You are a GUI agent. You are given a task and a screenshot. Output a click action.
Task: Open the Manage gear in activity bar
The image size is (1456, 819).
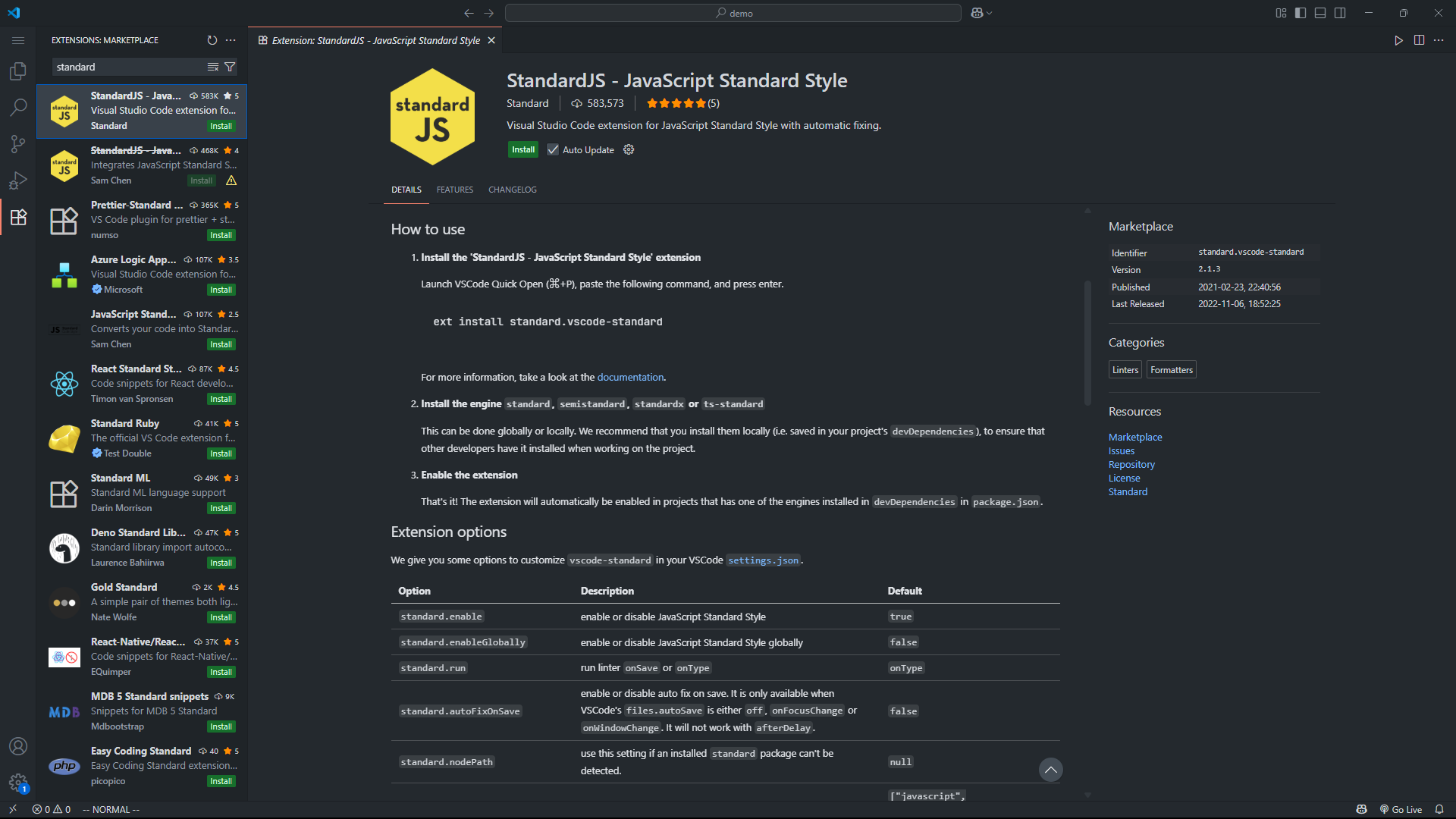pos(18,783)
